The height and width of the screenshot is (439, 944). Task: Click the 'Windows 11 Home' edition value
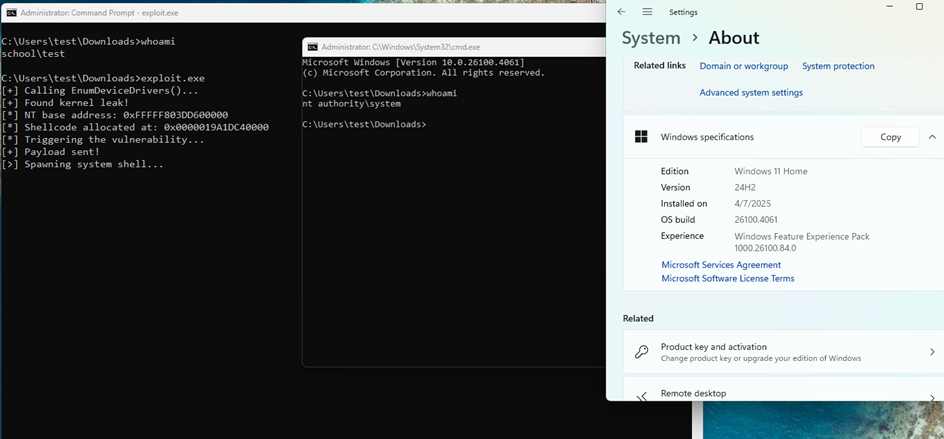[771, 171]
